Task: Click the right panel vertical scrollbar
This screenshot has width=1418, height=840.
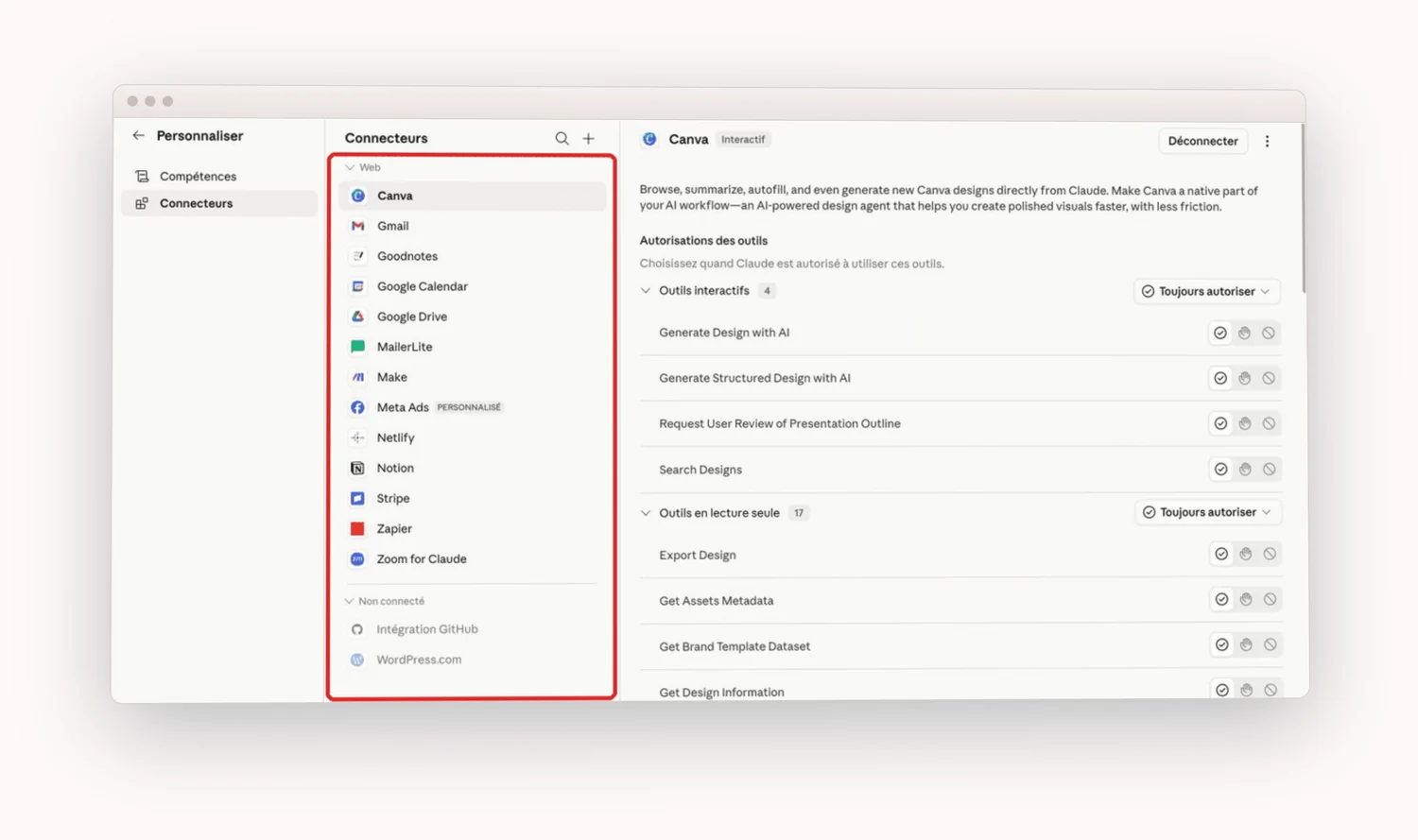Action: [x=1304, y=208]
